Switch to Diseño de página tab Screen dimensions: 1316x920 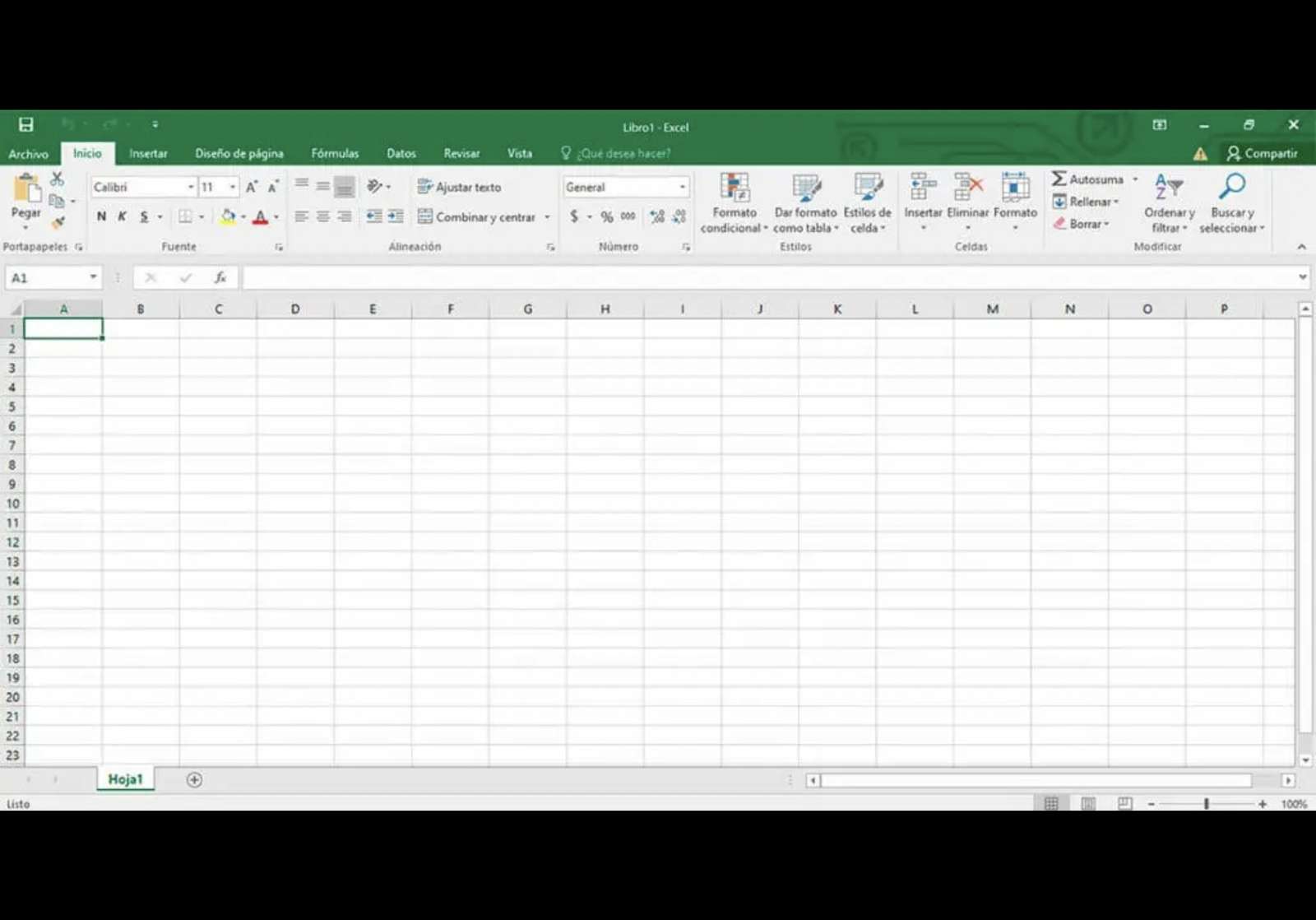coord(239,154)
